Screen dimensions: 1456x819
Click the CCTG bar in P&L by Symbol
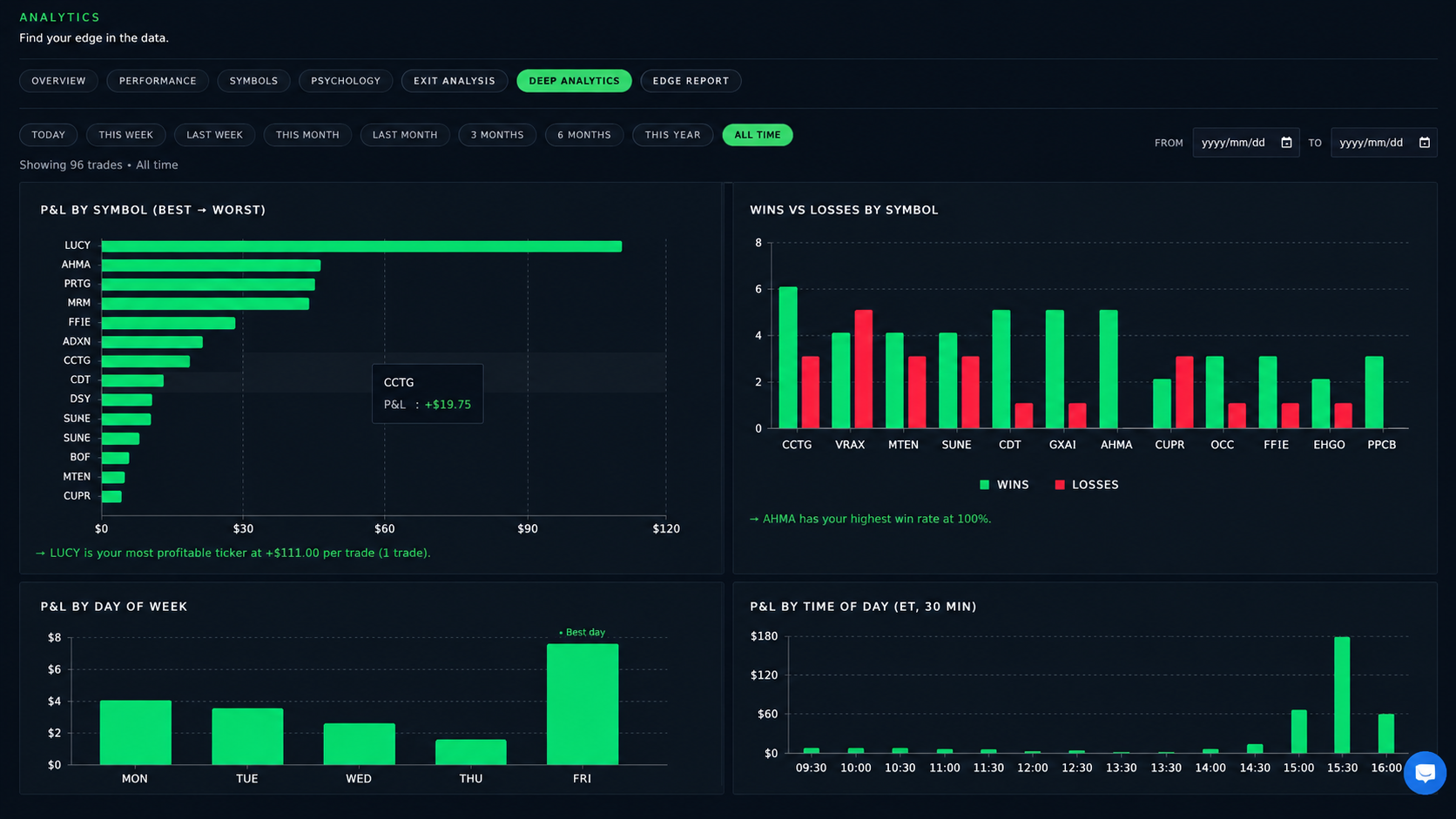(145, 361)
